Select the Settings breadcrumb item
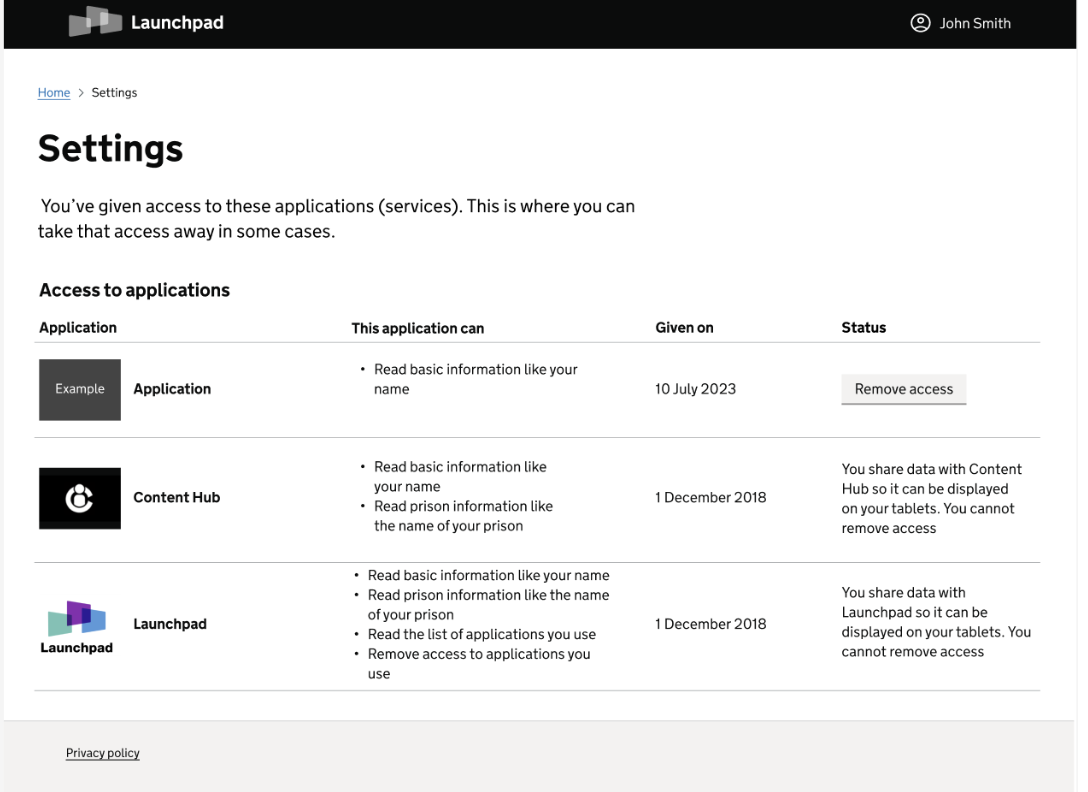 coord(113,92)
